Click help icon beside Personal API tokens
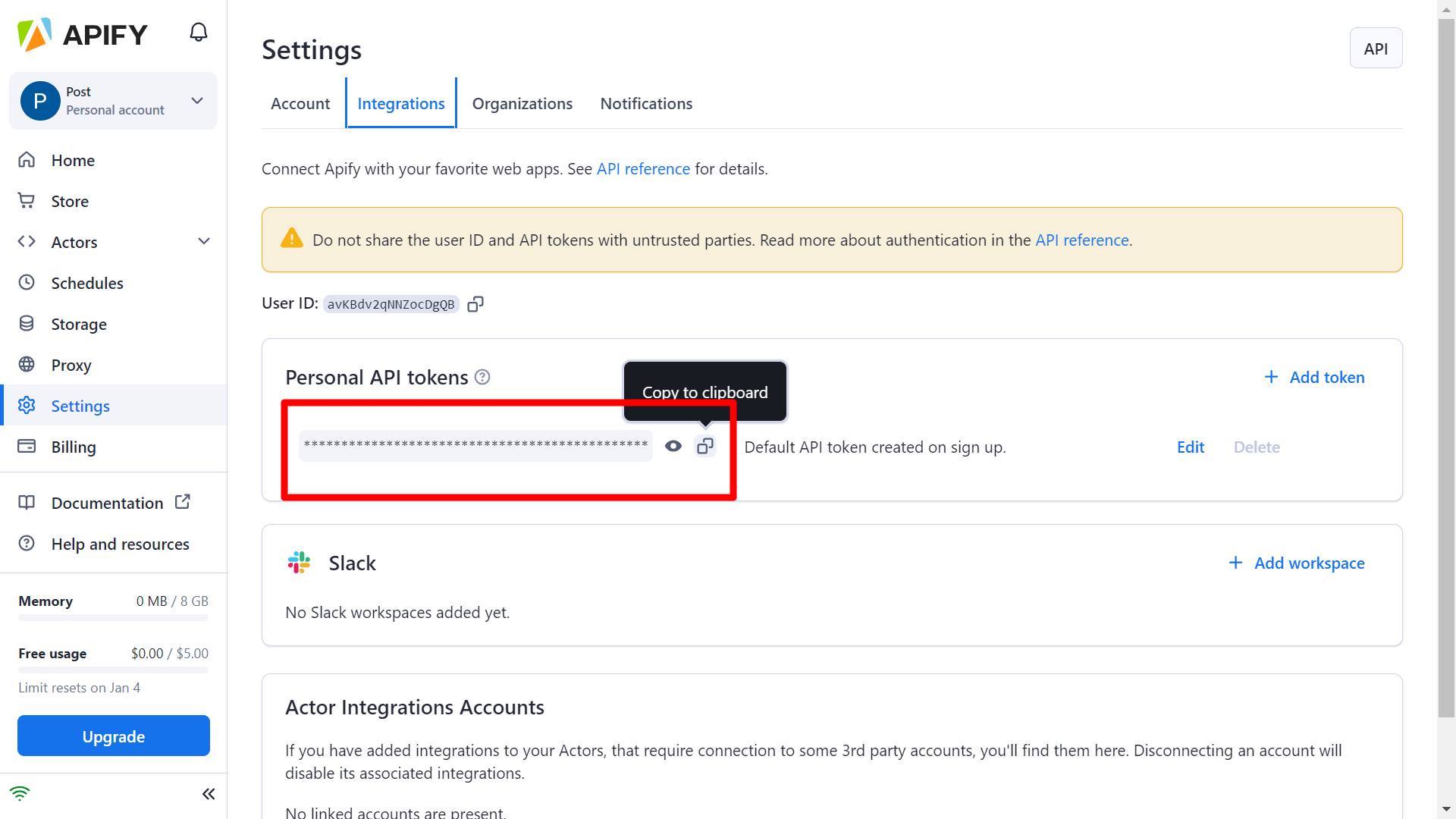 point(482,377)
